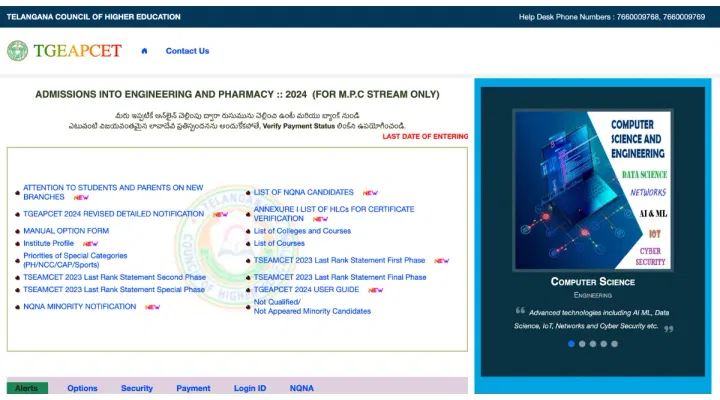Open Institute Profile link
Image resolution: width=720 pixels, height=400 pixels.
(x=49, y=243)
